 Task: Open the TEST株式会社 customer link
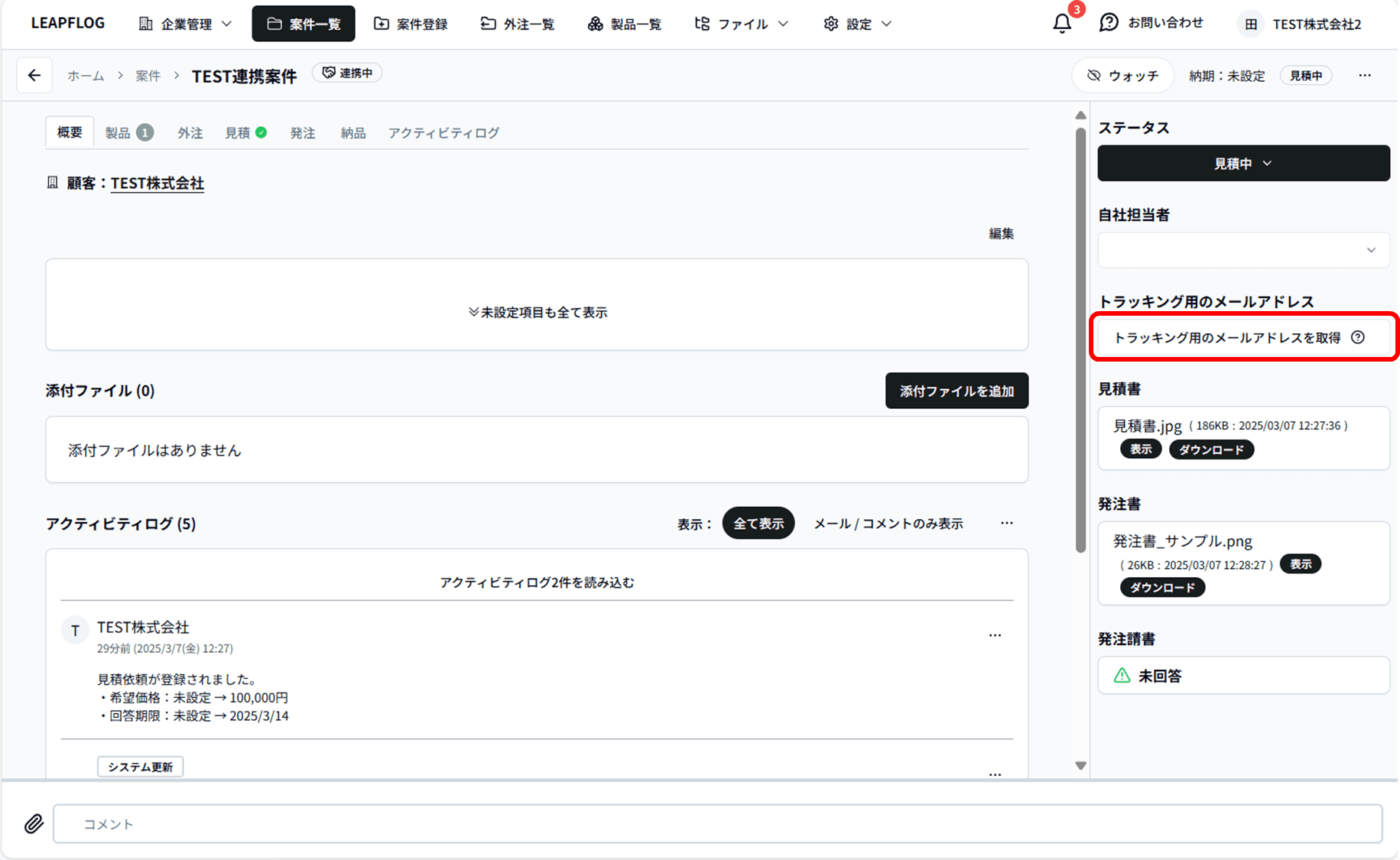[x=157, y=183]
